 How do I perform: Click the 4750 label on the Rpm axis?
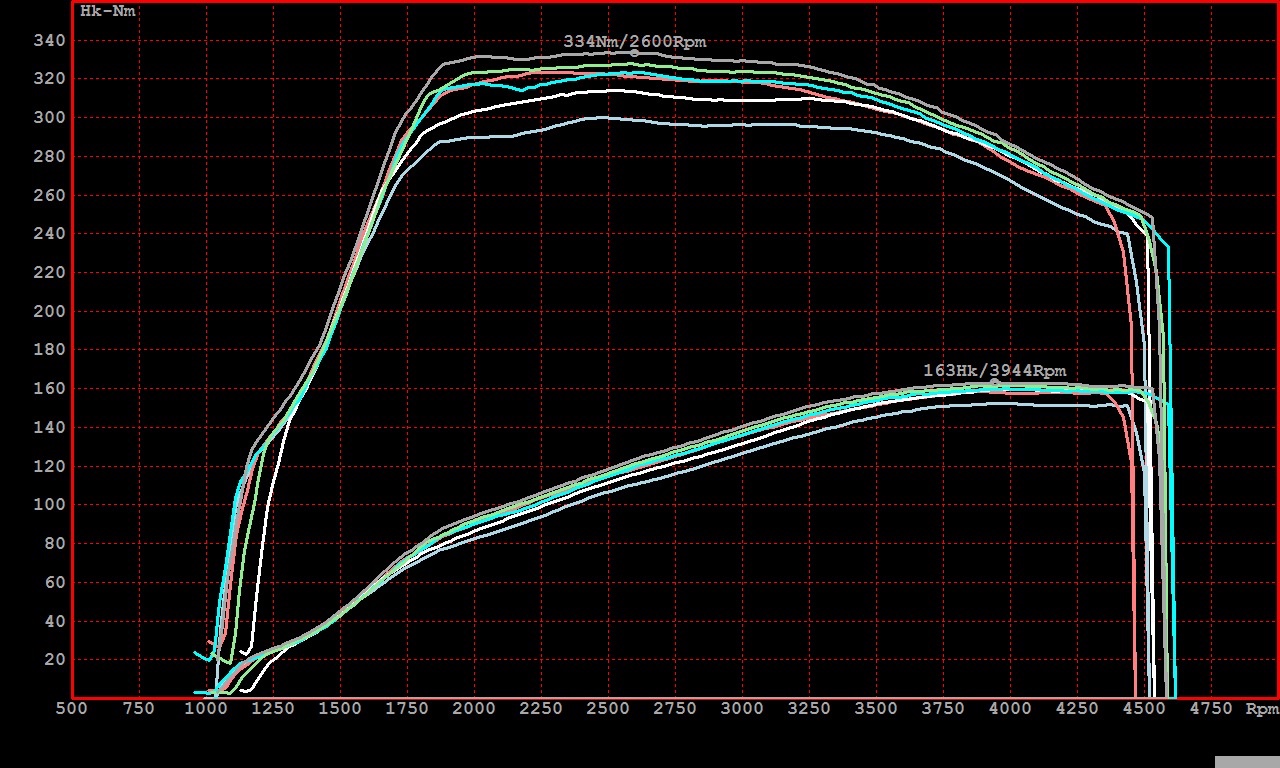pyautogui.click(x=1211, y=709)
